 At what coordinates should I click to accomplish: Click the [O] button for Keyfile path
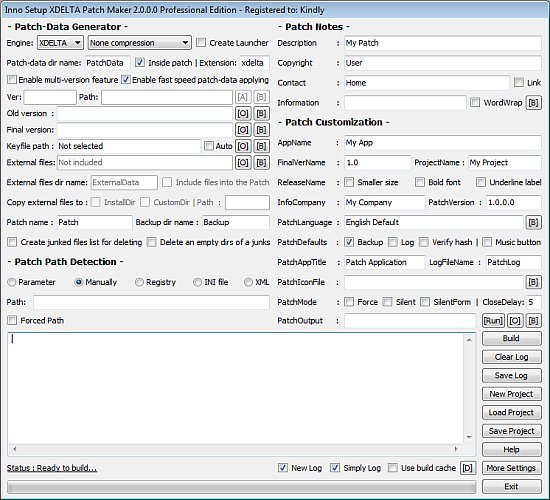coord(243,146)
